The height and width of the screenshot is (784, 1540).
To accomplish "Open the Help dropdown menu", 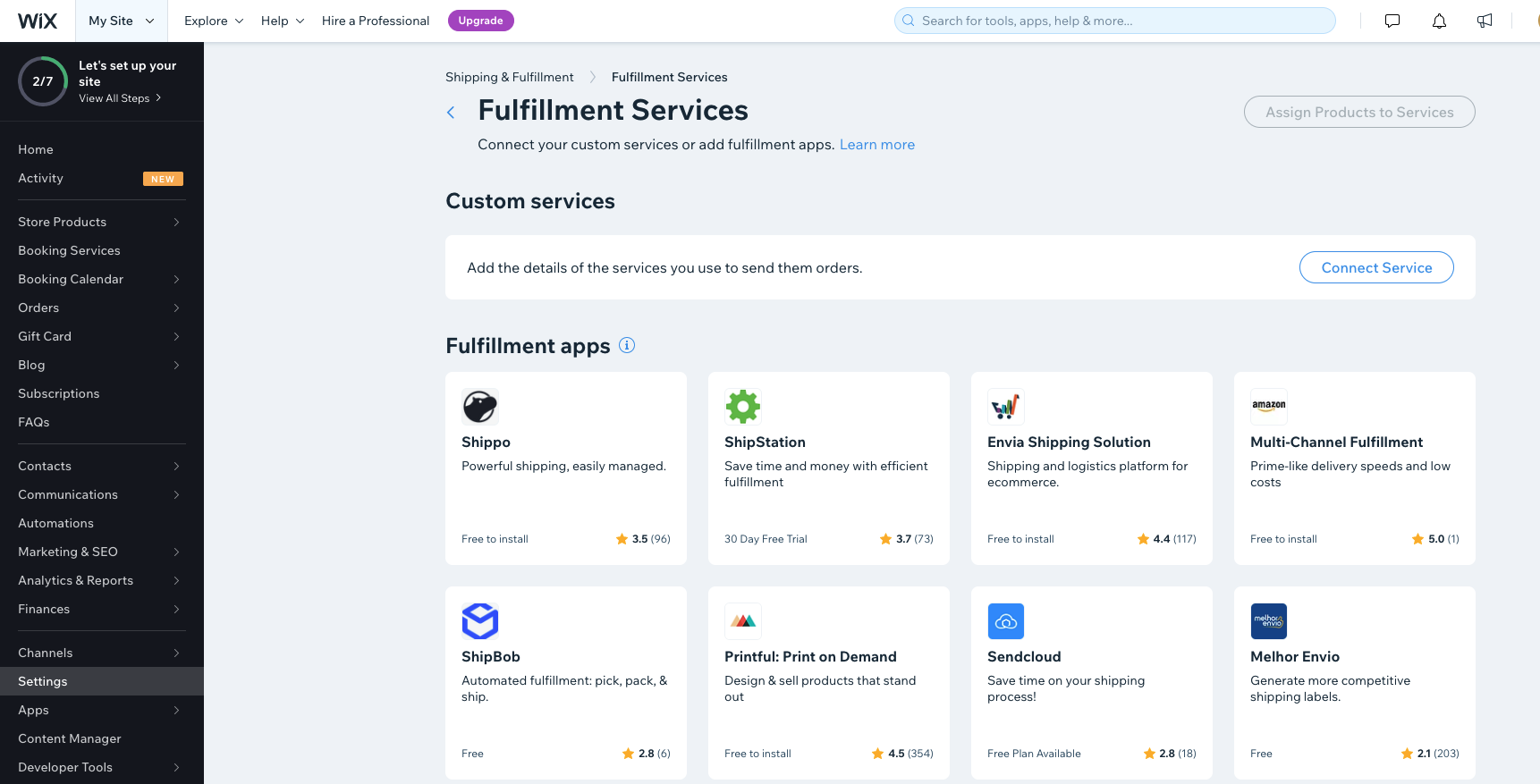I will [x=283, y=21].
